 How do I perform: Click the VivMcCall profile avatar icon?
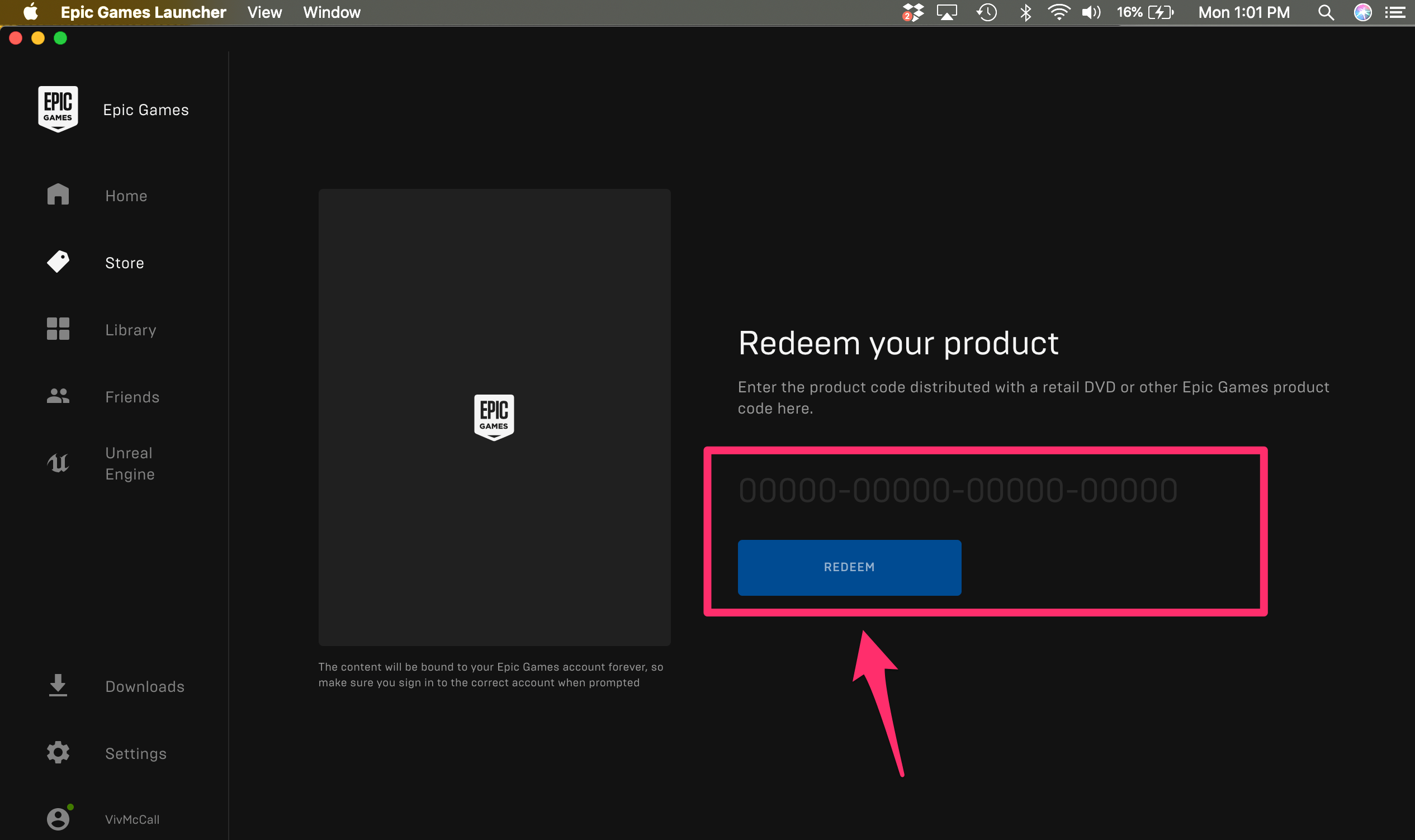point(59,818)
